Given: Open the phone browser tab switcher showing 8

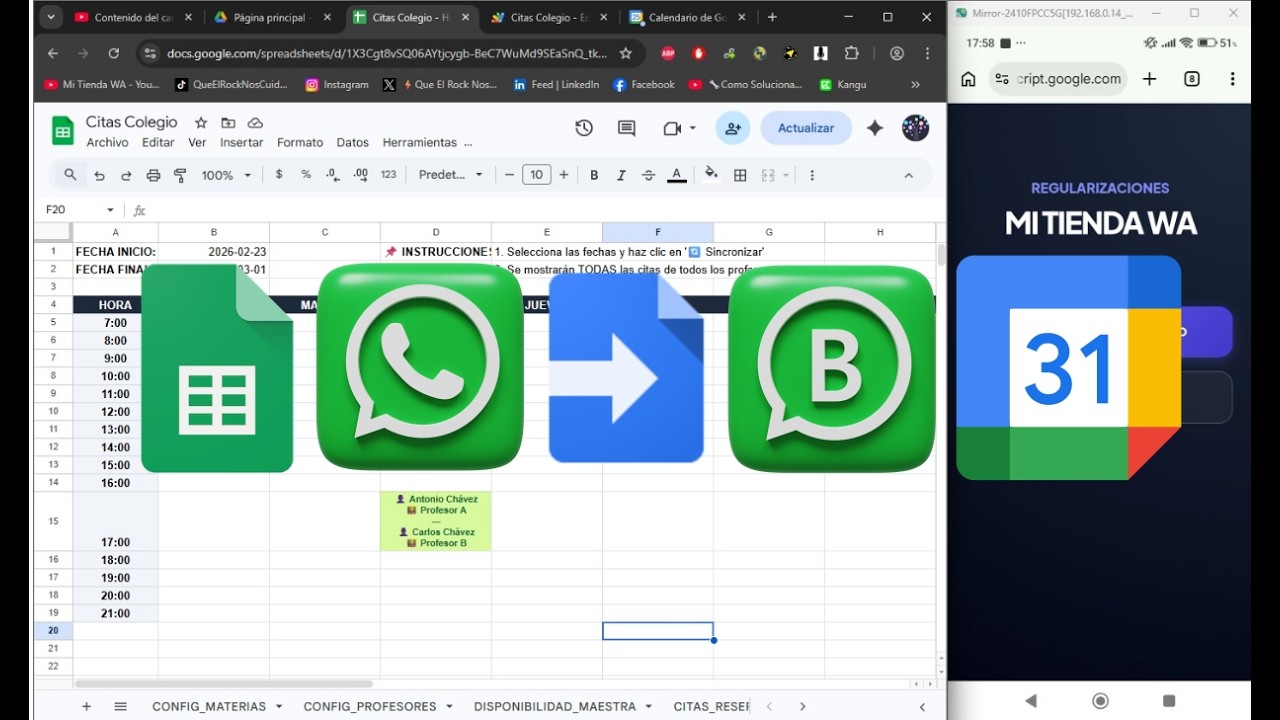Looking at the screenshot, I should [1192, 79].
